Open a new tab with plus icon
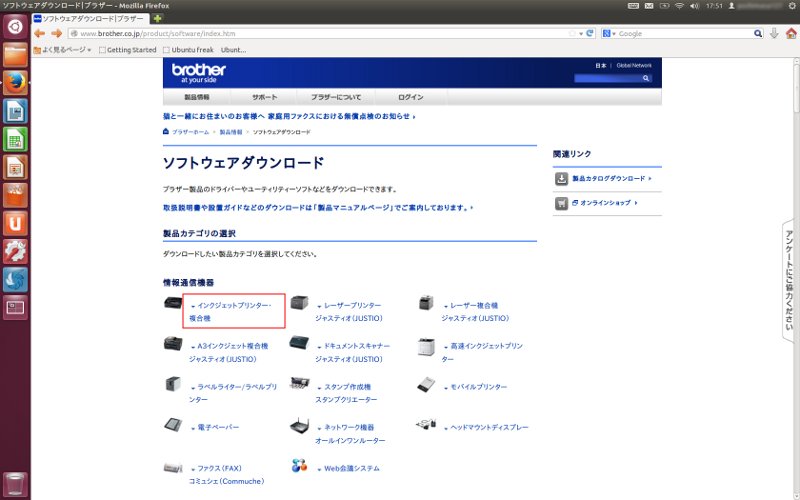This screenshot has width=800, height=500. [157, 18]
